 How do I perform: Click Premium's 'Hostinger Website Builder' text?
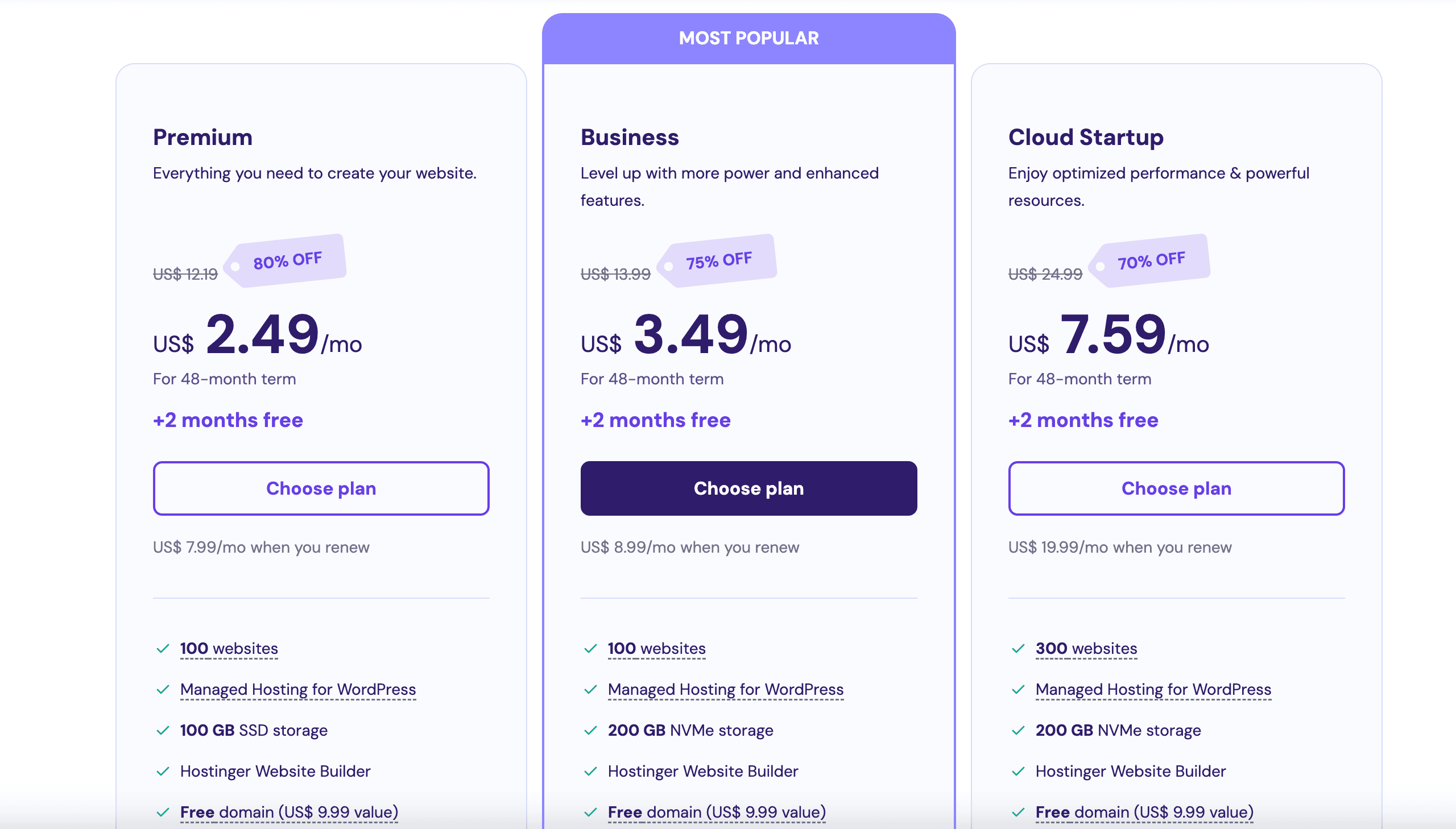coord(276,771)
